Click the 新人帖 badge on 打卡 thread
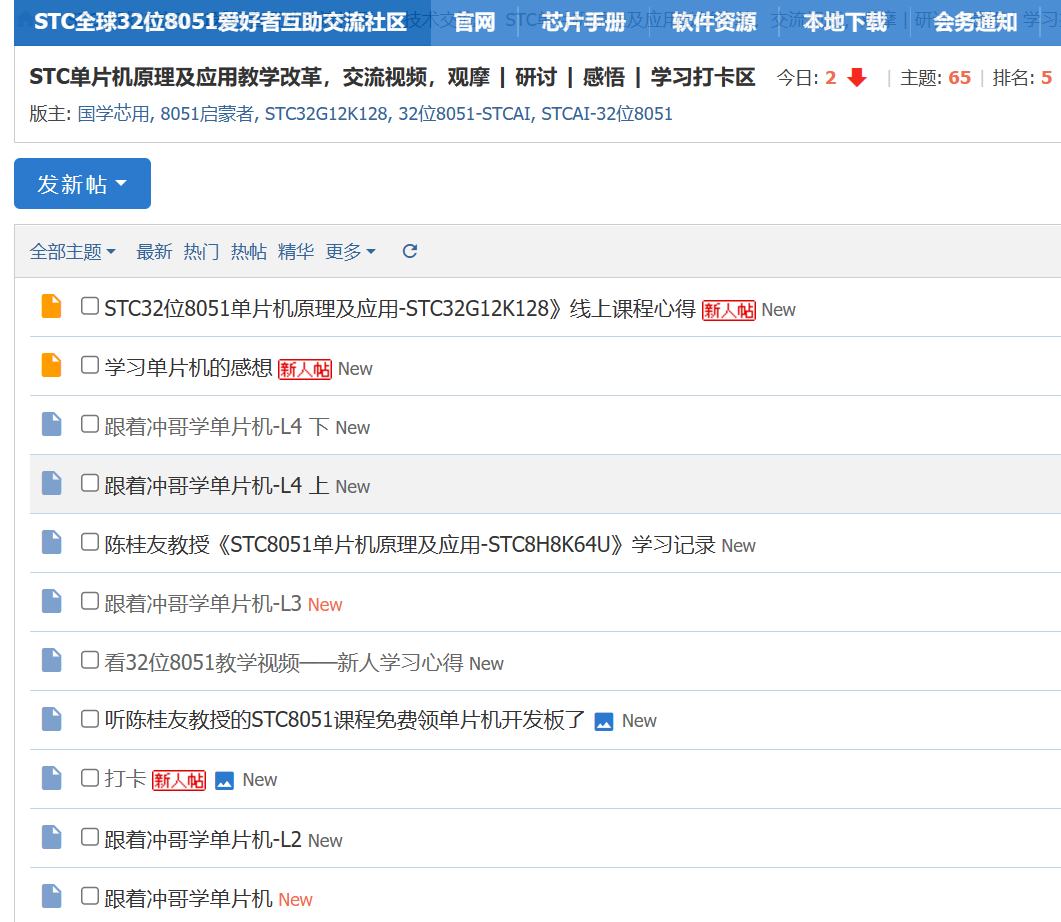The width and height of the screenshot is (1061, 922). [x=179, y=781]
